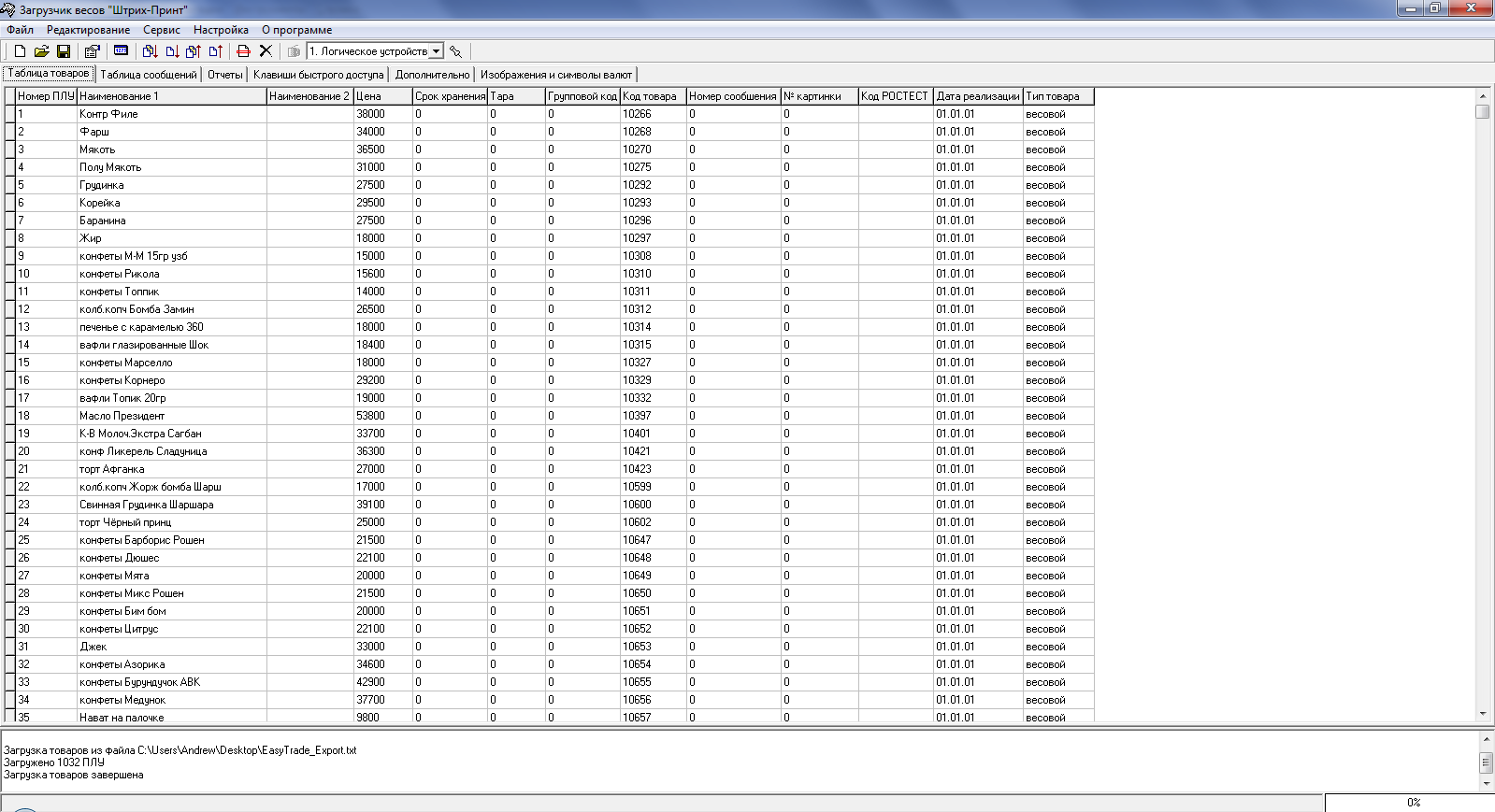Click the Срок хранения column header
The height and width of the screenshot is (812, 1495).
click(x=450, y=96)
